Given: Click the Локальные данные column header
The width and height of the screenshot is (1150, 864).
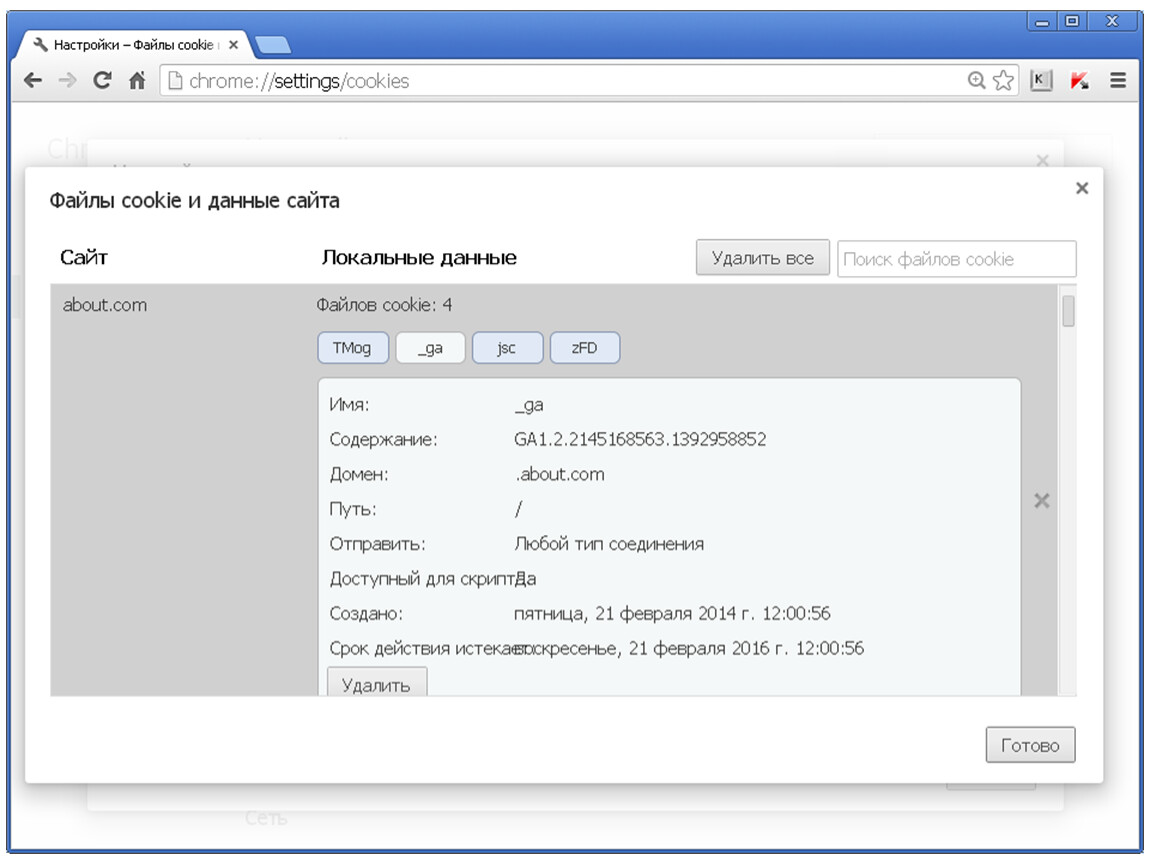Looking at the screenshot, I should tap(419, 257).
